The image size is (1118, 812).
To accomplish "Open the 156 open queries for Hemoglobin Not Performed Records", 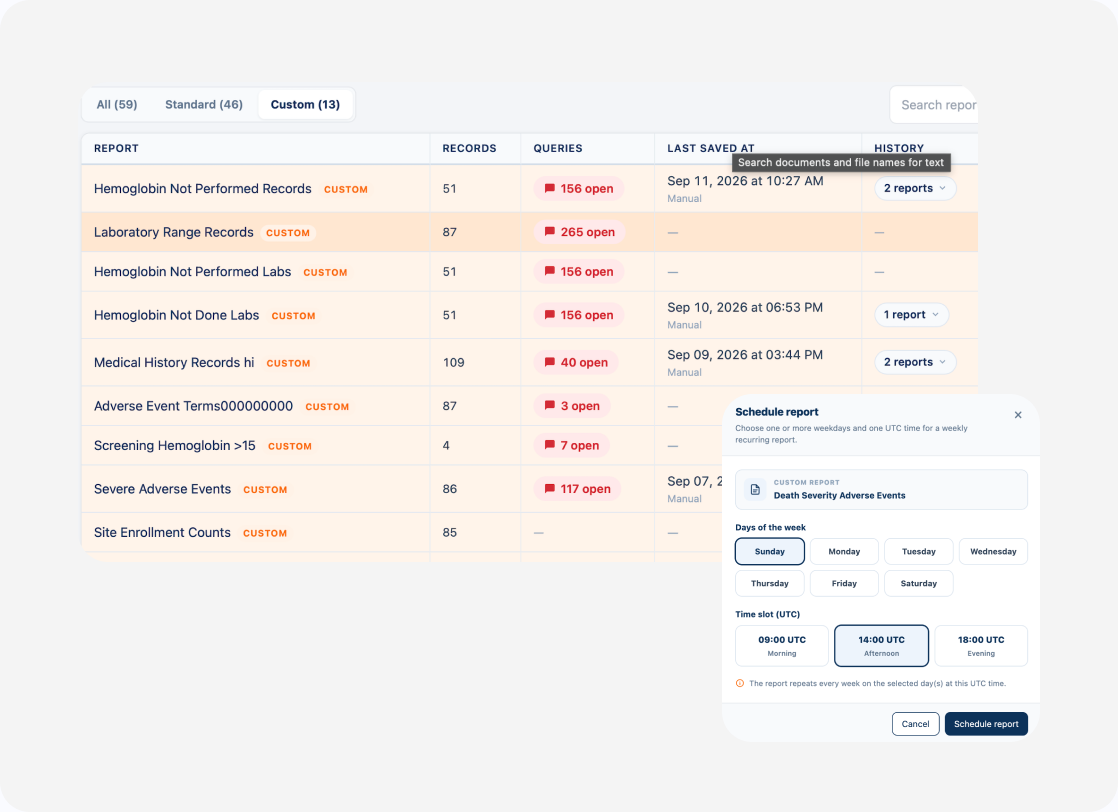I will pyautogui.click(x=579, y=188).
